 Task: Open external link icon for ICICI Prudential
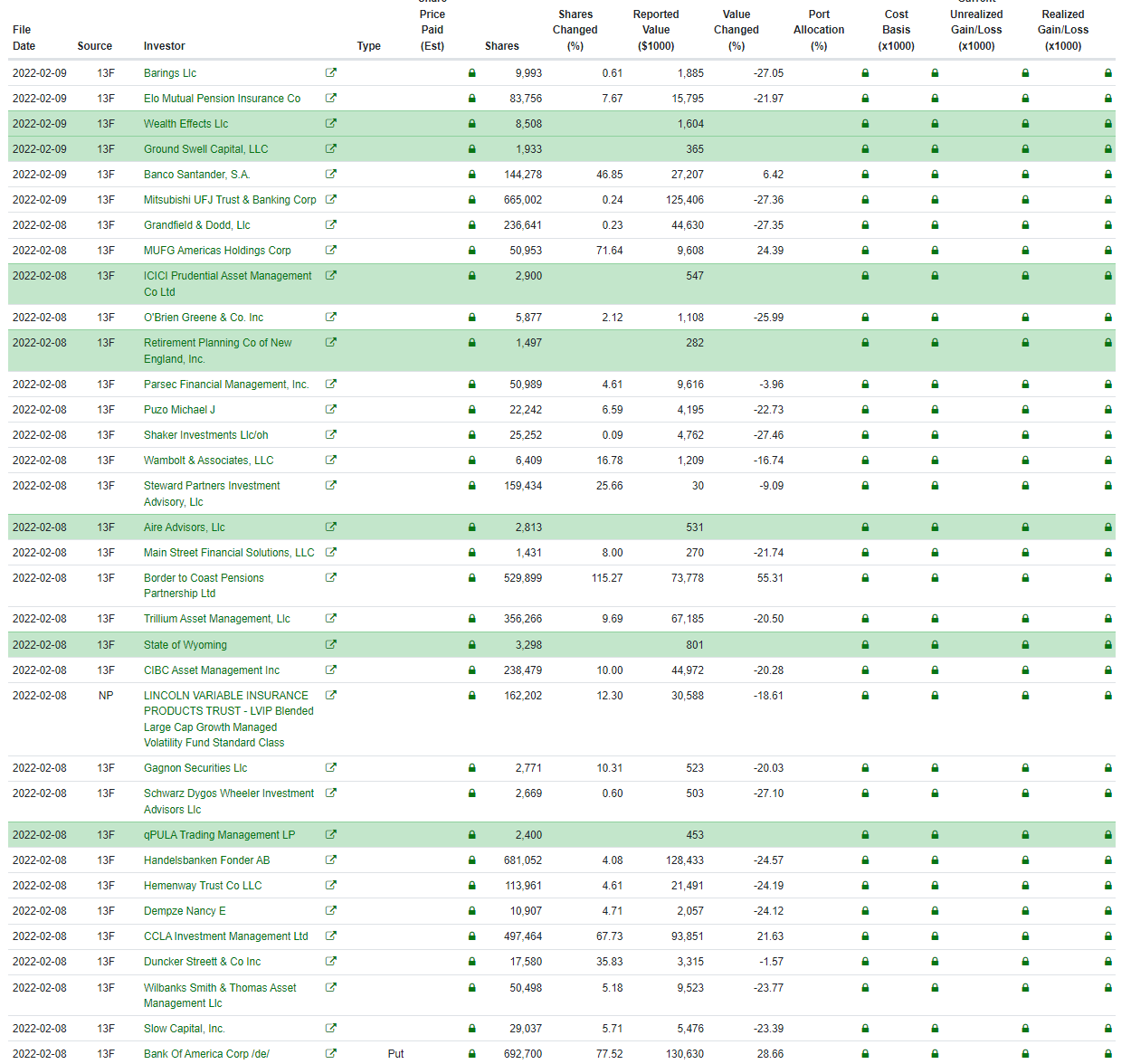pyautogui.click(x=331, y=275)
